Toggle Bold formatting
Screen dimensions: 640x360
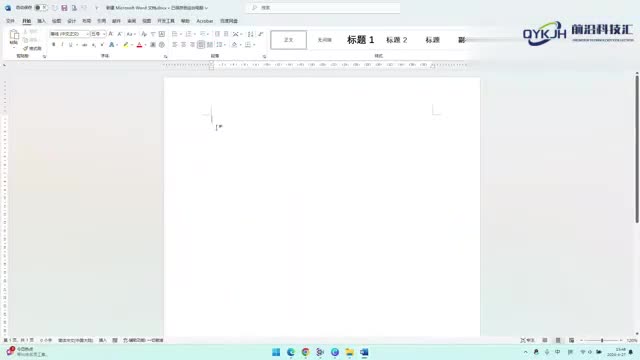[53, 45]
